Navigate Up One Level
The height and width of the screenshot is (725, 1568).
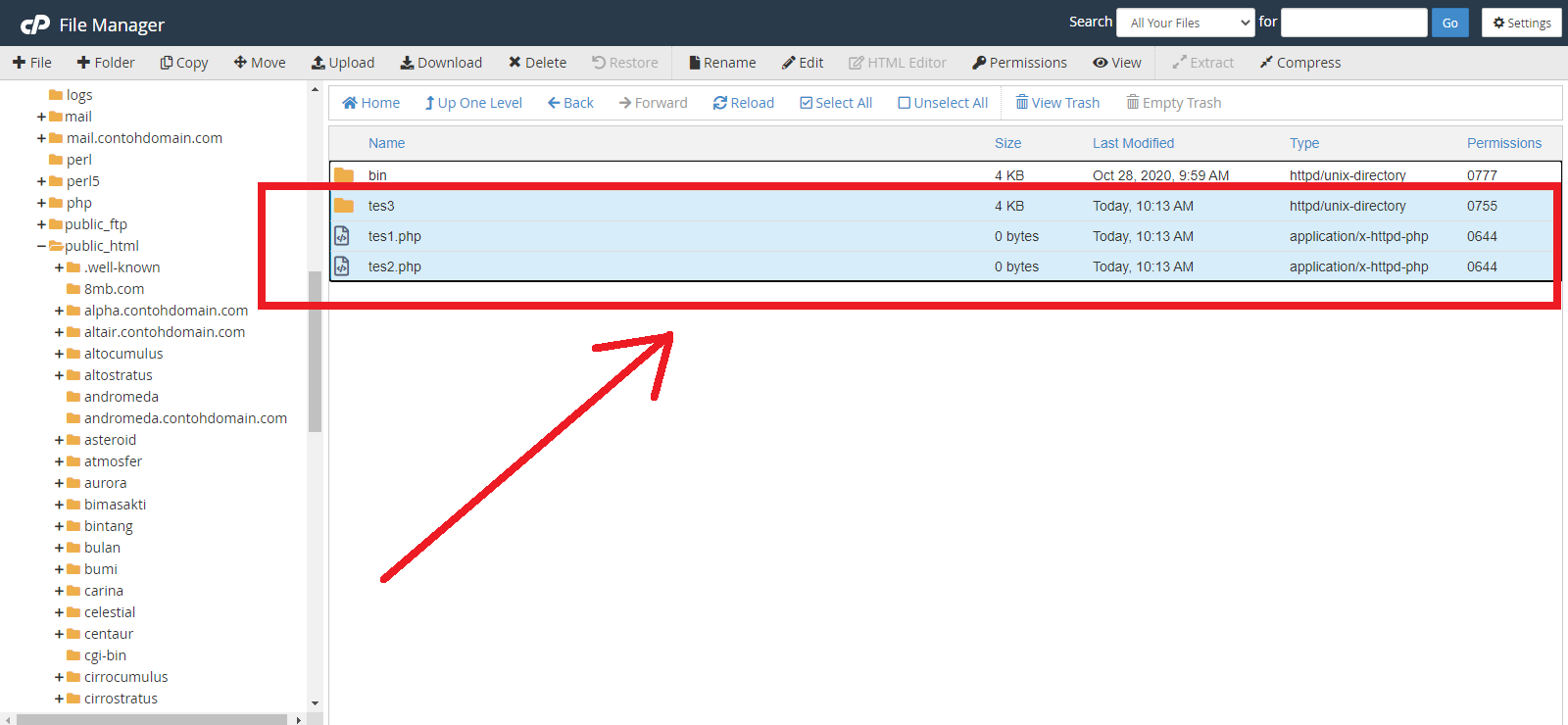473,103
